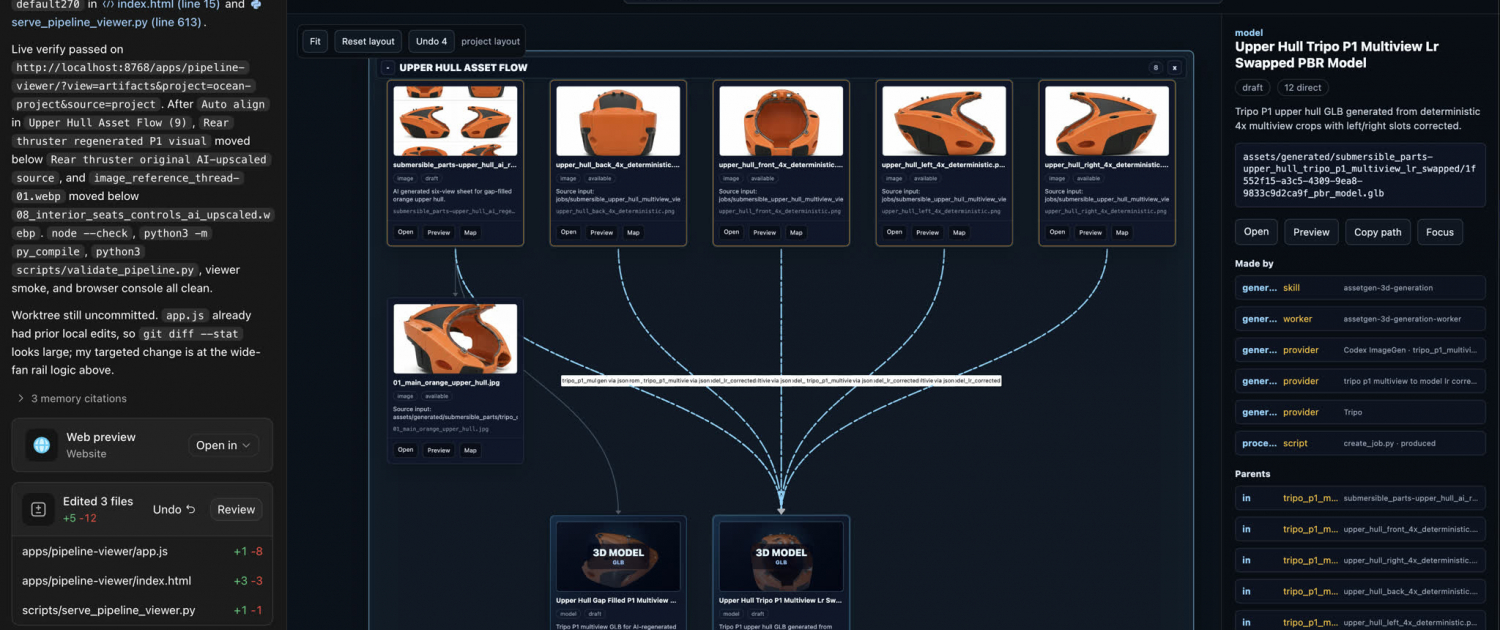
Task: Click Preview in model details panel
Action: (x=1311, y=232)
